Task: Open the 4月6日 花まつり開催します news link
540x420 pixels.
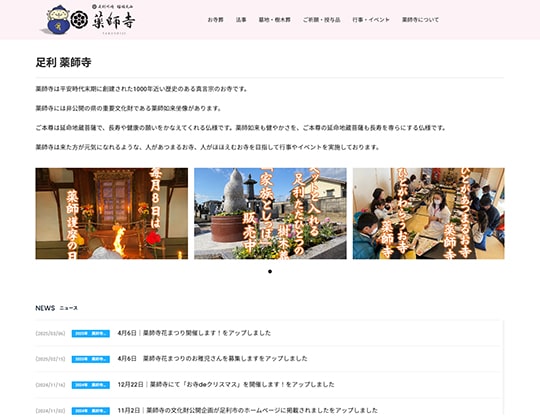Action: [194, 333]
